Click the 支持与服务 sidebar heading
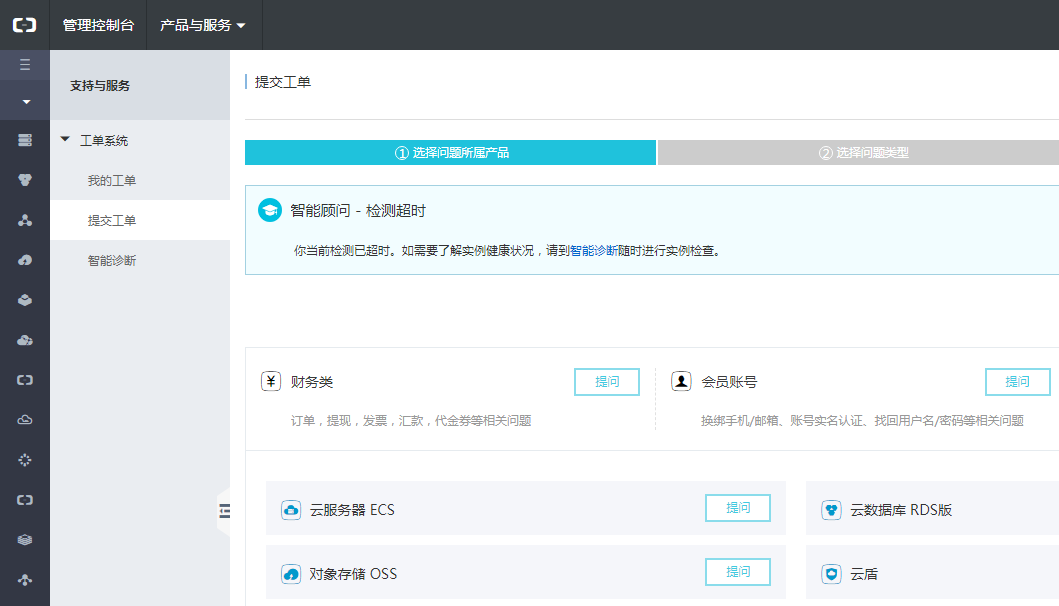The width and height of the screenshot is (1059, 606). pyautogui.click(x=100, y=86)
